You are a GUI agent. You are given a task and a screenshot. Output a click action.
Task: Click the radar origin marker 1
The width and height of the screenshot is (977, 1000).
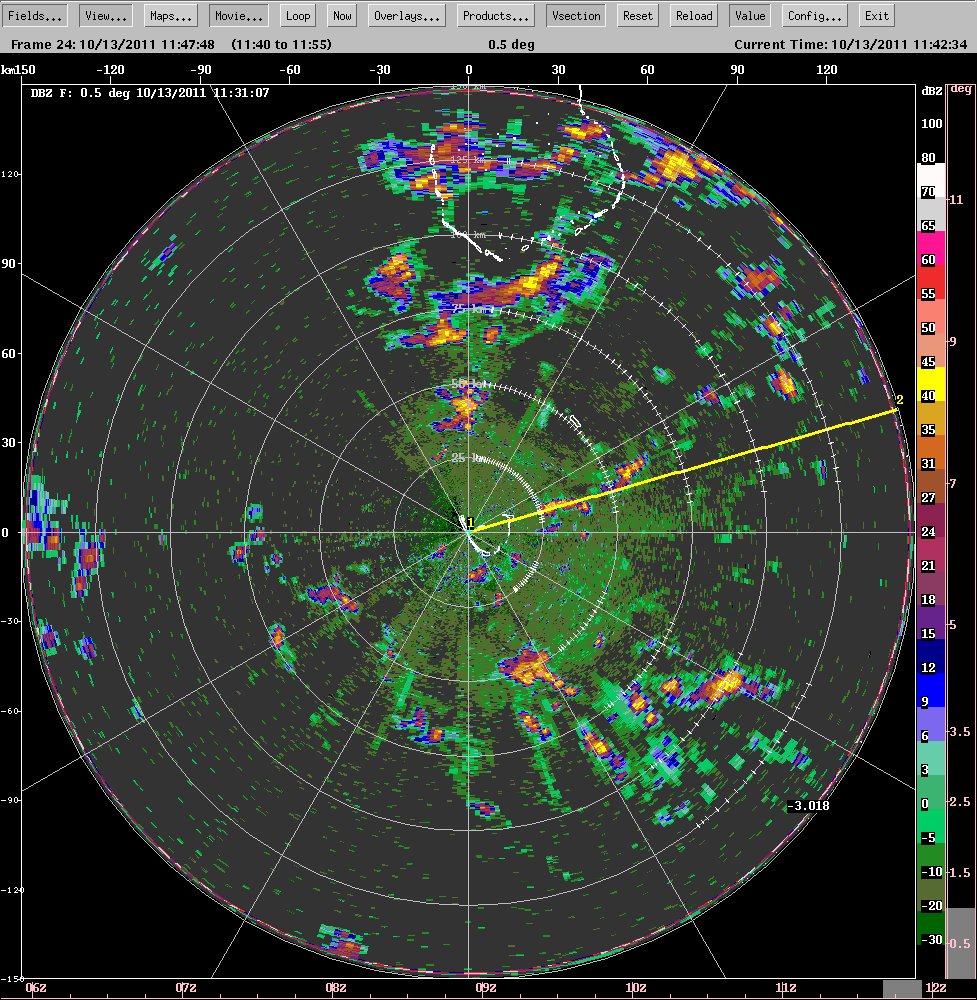coord(471,523)
